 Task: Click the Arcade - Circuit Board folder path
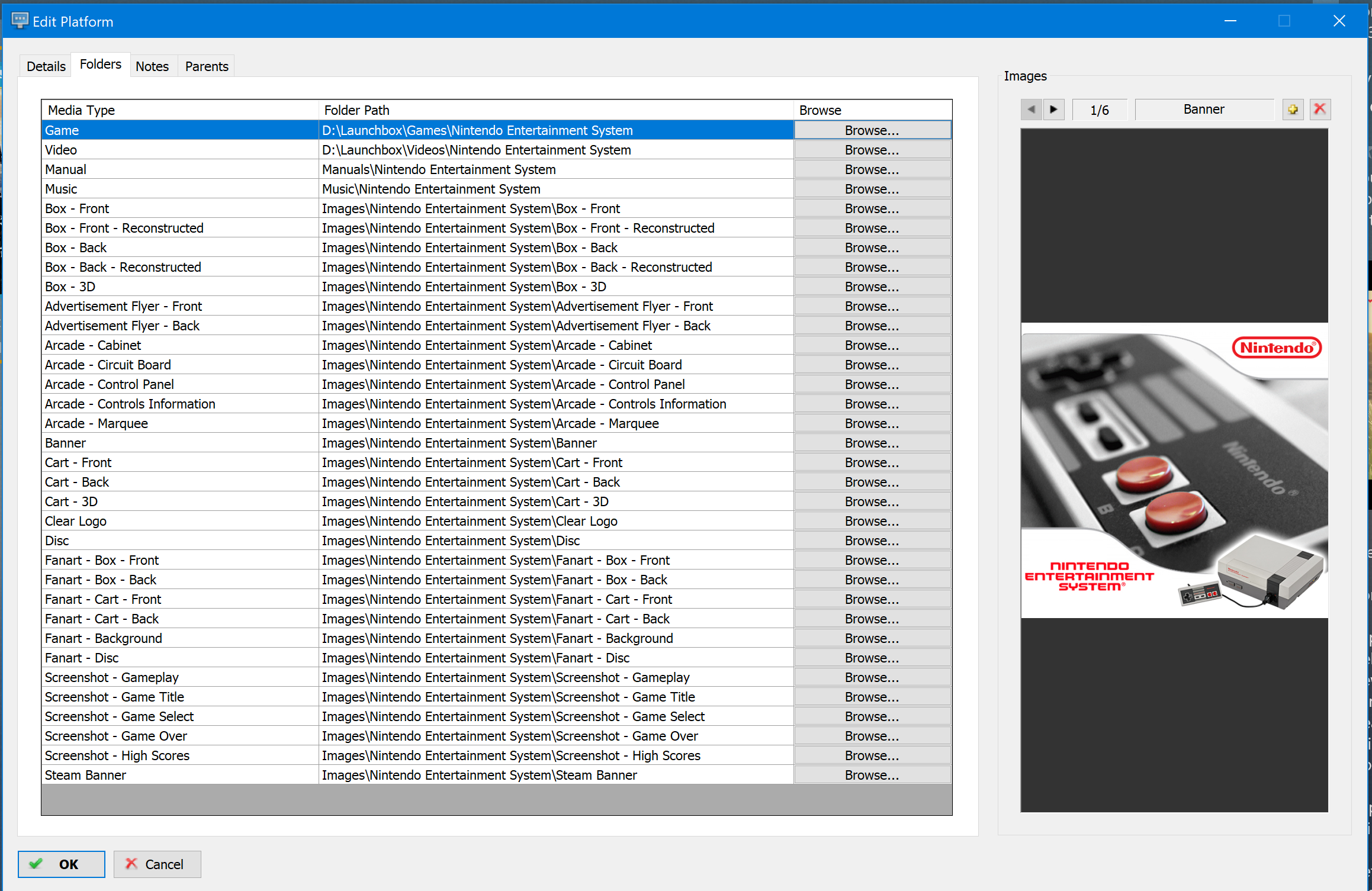click(556, 365)
